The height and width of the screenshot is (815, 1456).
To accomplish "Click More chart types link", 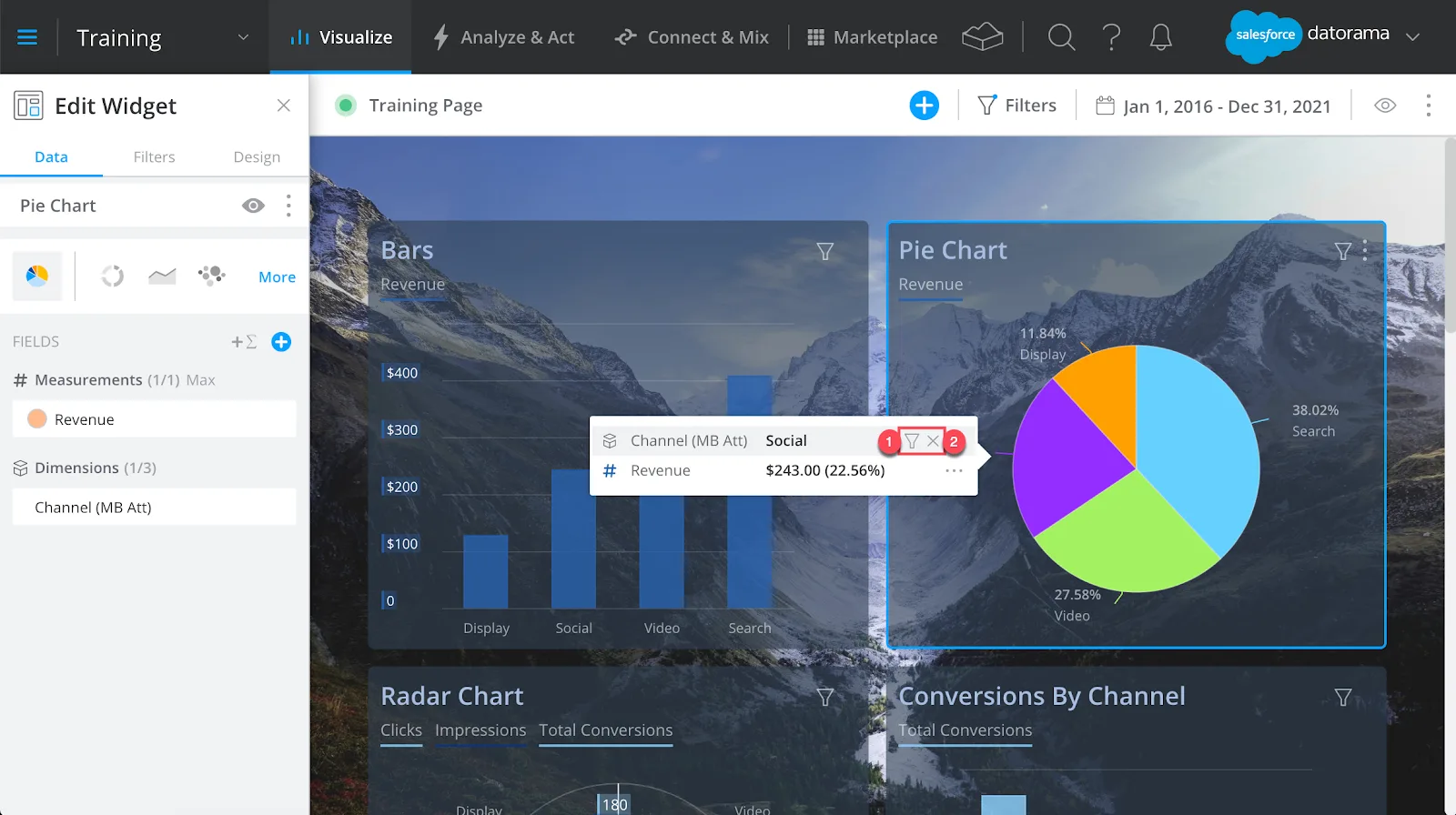I will (x=277, y=277).
